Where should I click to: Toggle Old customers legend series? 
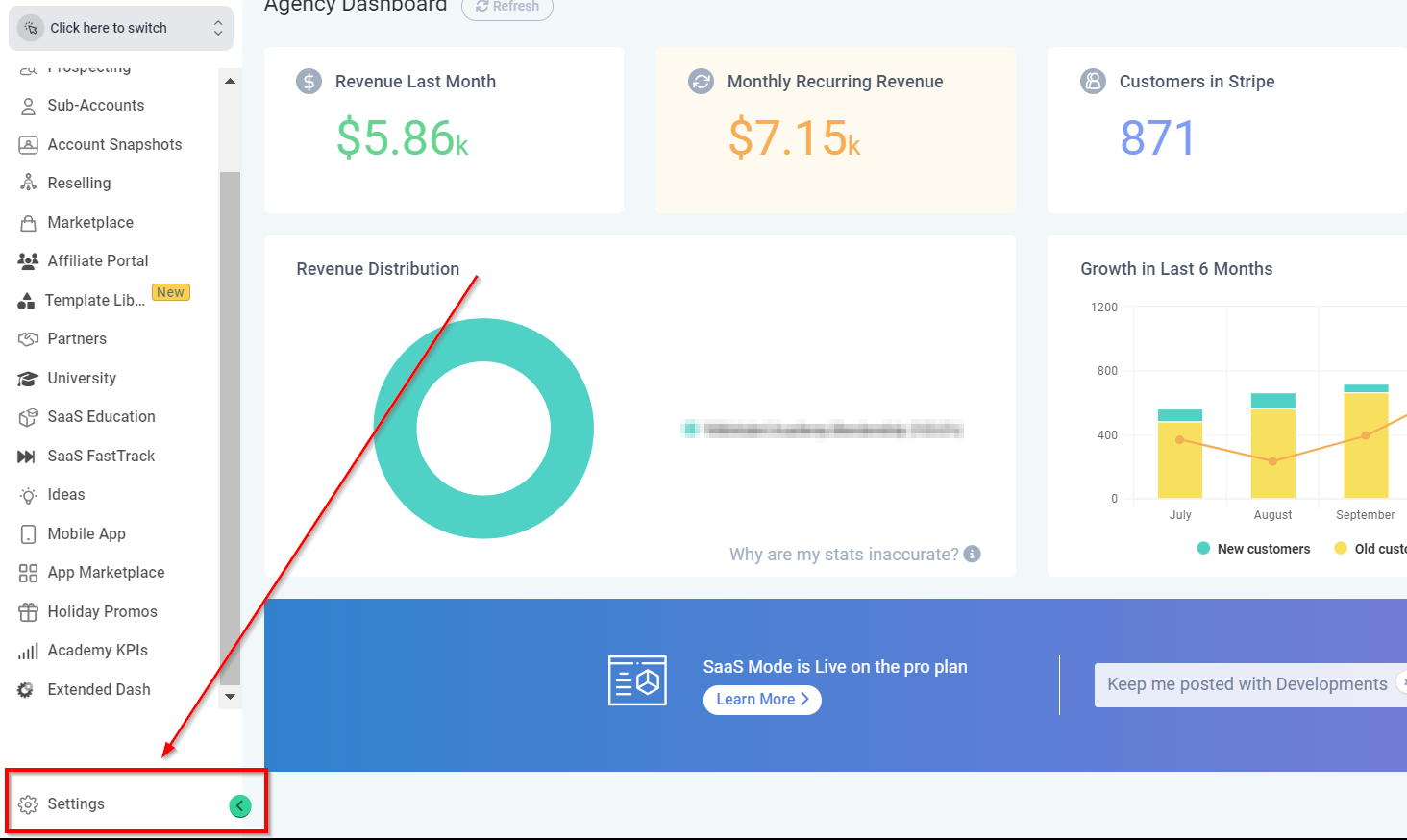[1370, 549]
